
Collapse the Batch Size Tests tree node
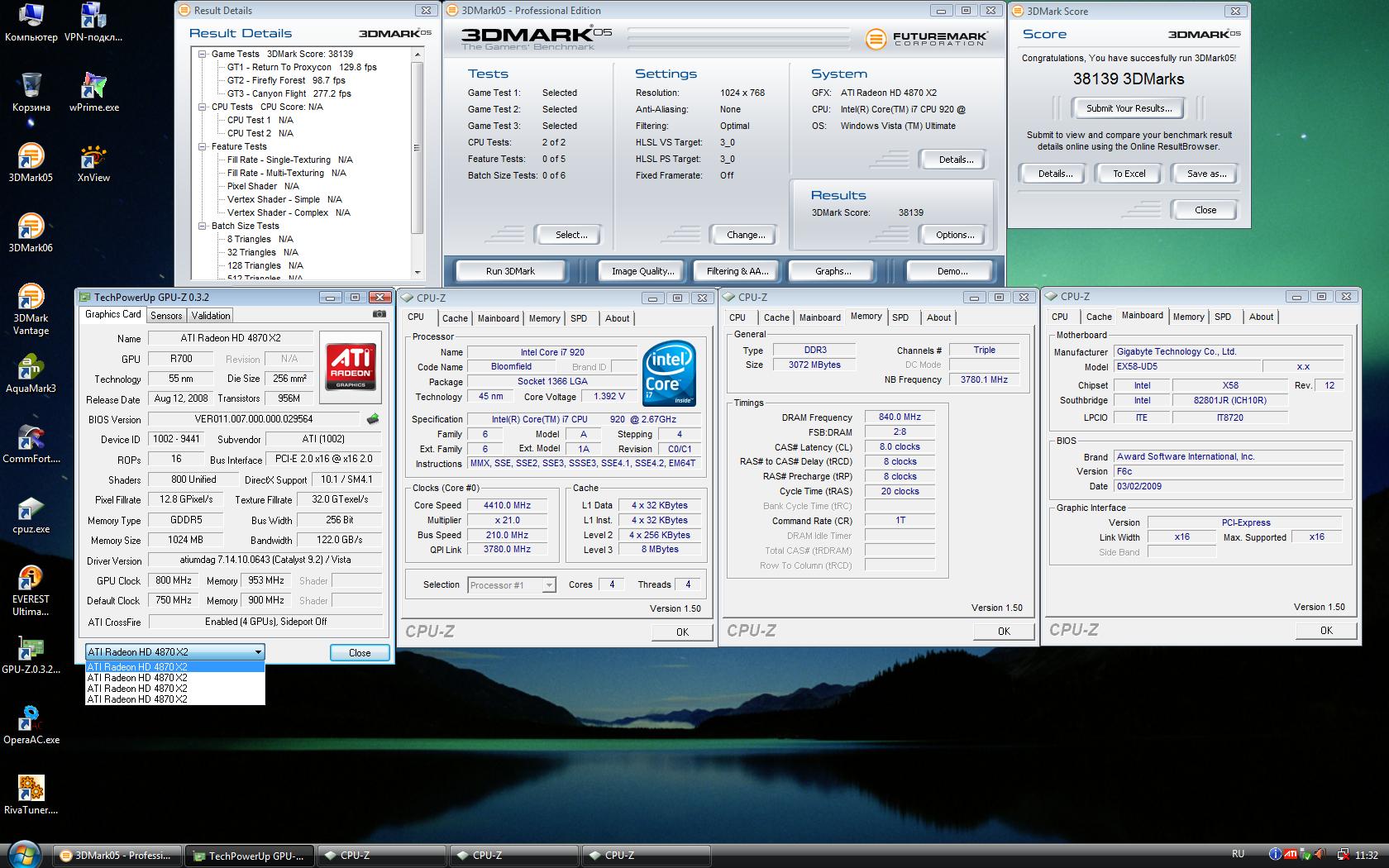point(203,226)
